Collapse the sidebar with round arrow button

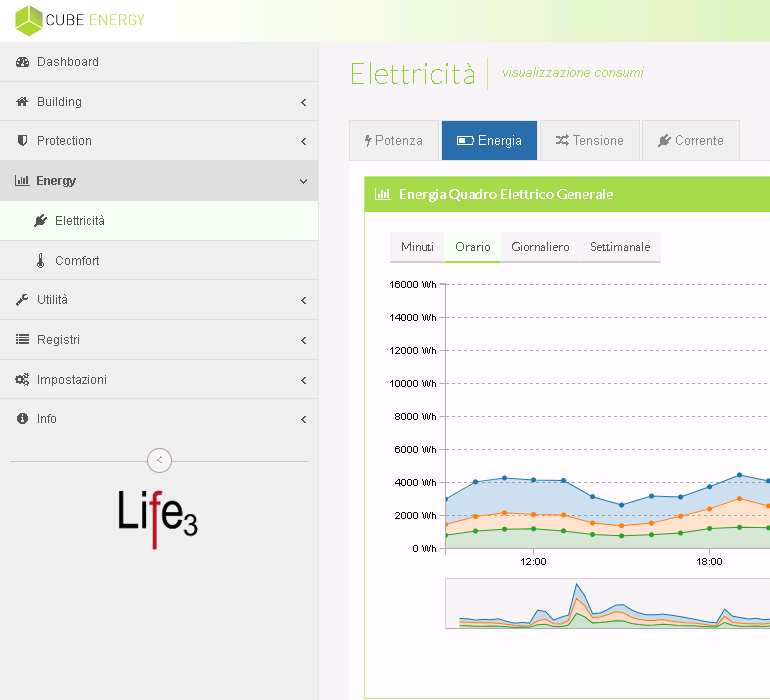coord(159,460)
